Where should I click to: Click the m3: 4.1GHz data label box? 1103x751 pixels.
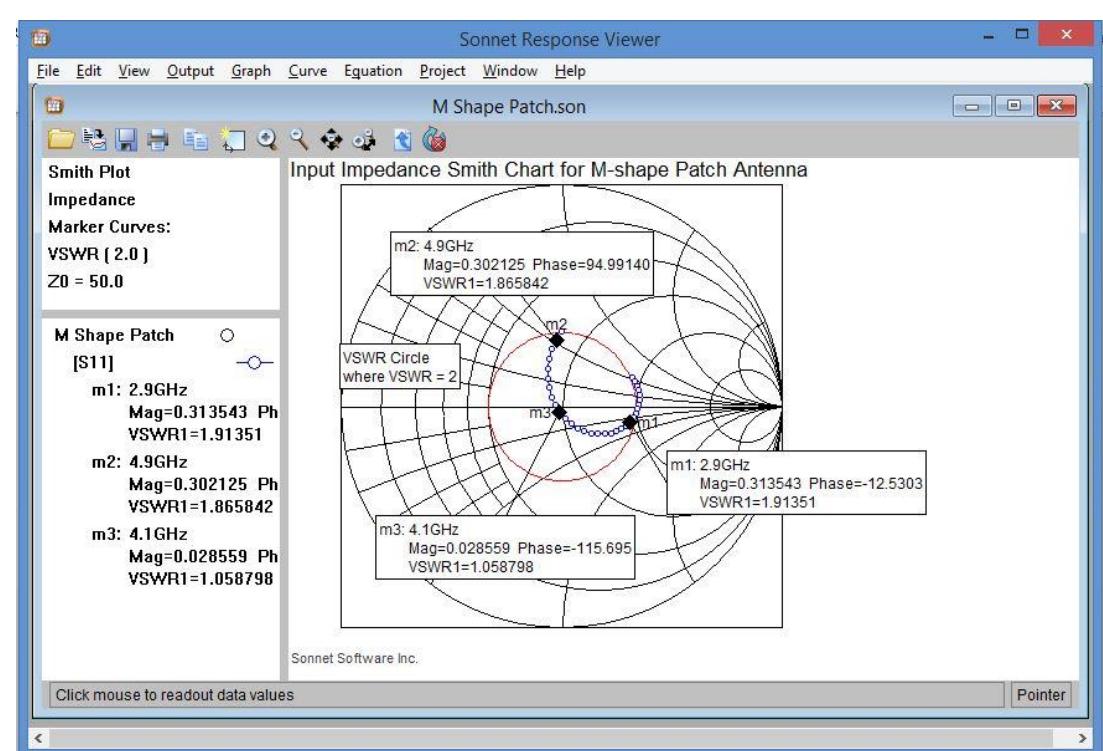tap(505, 548)
